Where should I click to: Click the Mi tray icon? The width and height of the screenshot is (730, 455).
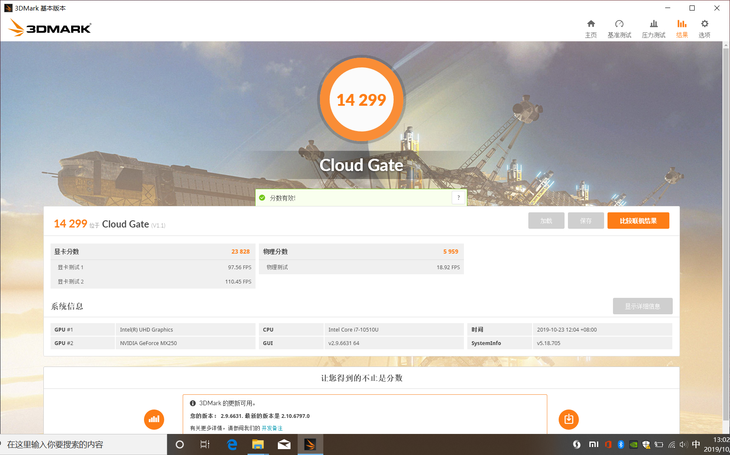pyautogui.click(x=594, y=444)
